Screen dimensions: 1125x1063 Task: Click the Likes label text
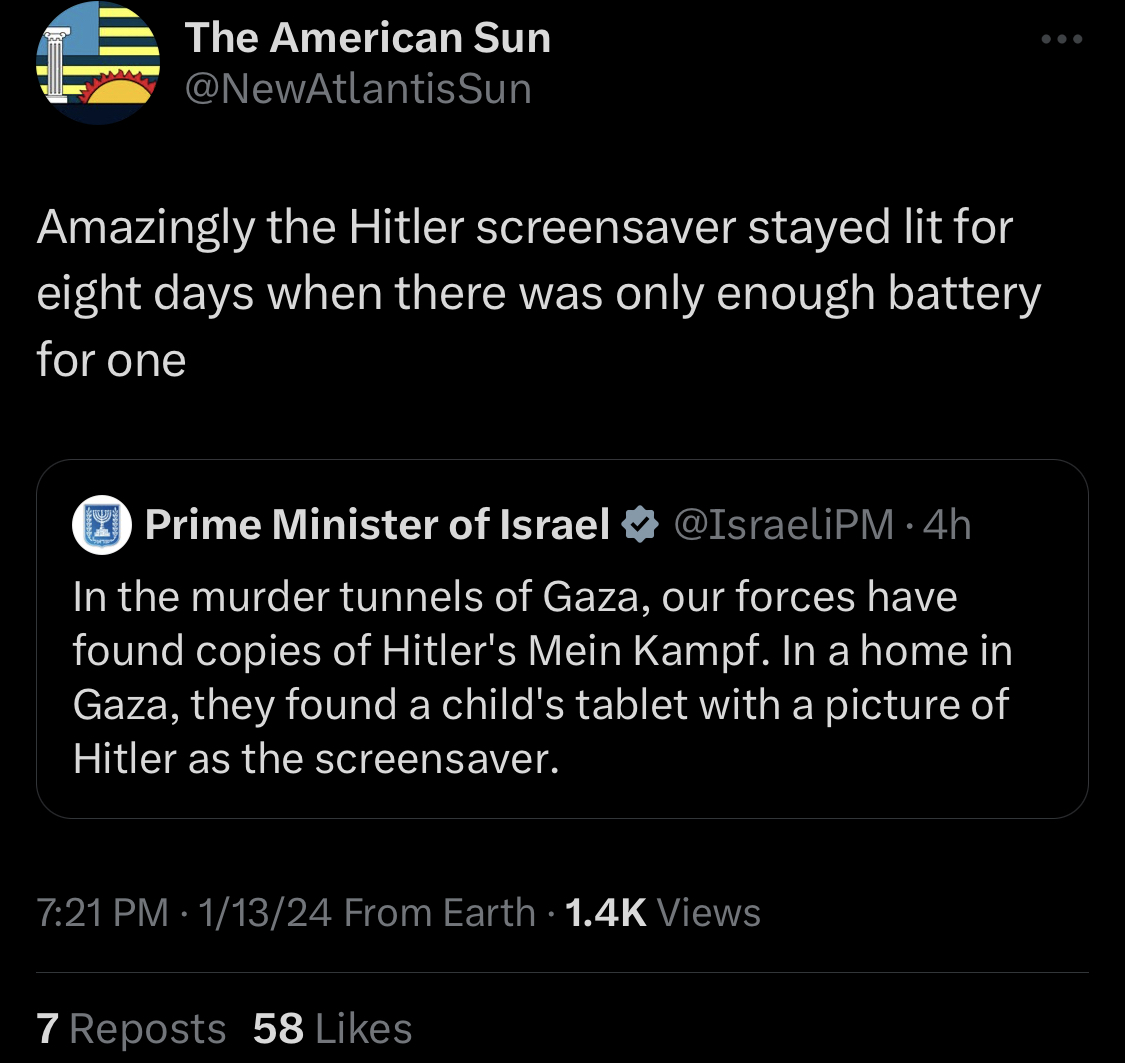[364, 1029]
